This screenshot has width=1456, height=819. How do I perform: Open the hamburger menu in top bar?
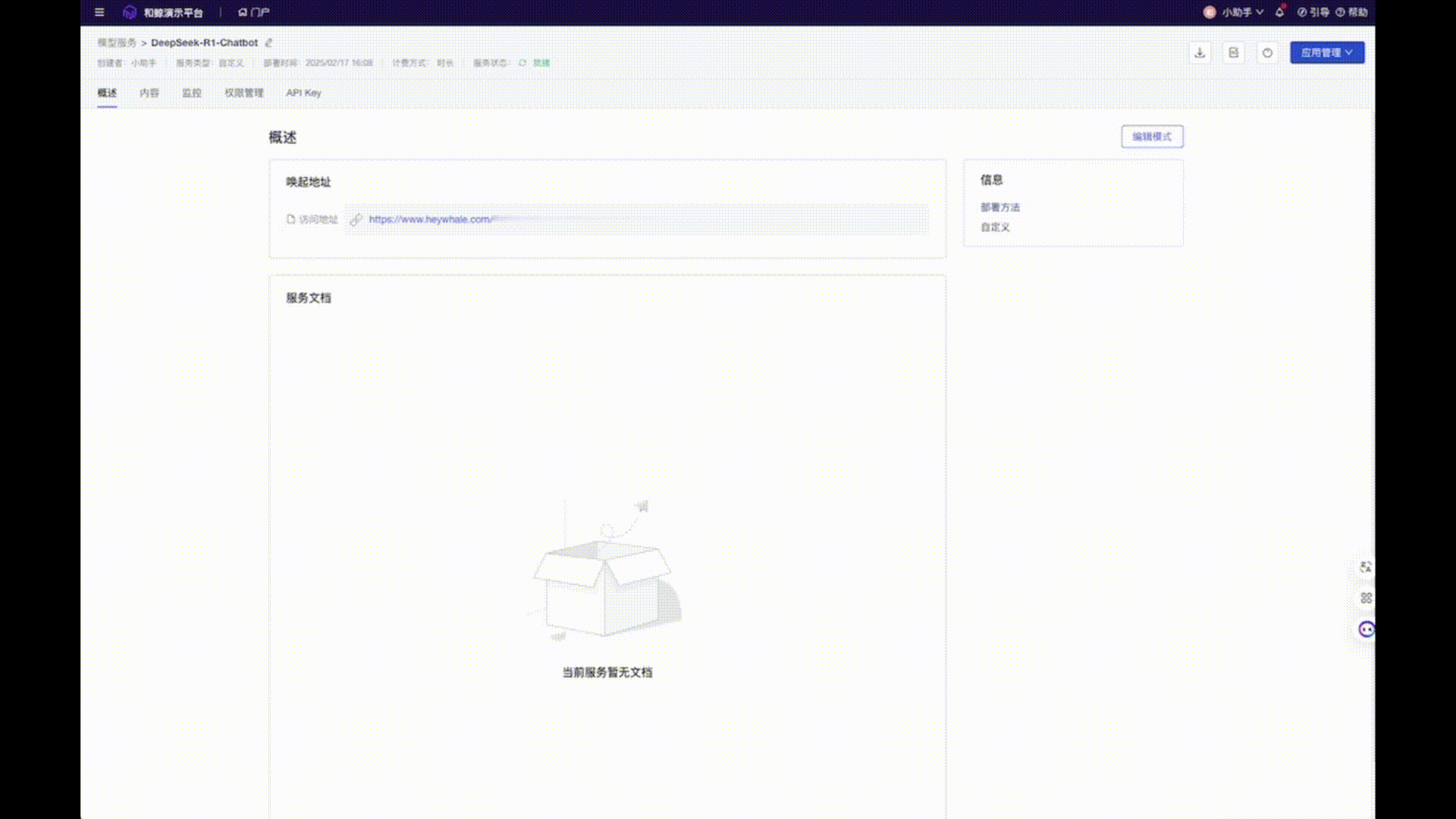(x=99, y=12)
